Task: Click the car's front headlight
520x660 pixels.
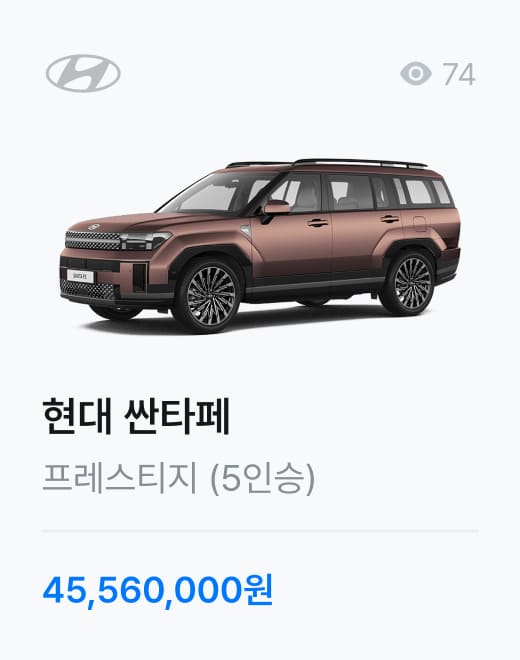Action: click(145, 241)
